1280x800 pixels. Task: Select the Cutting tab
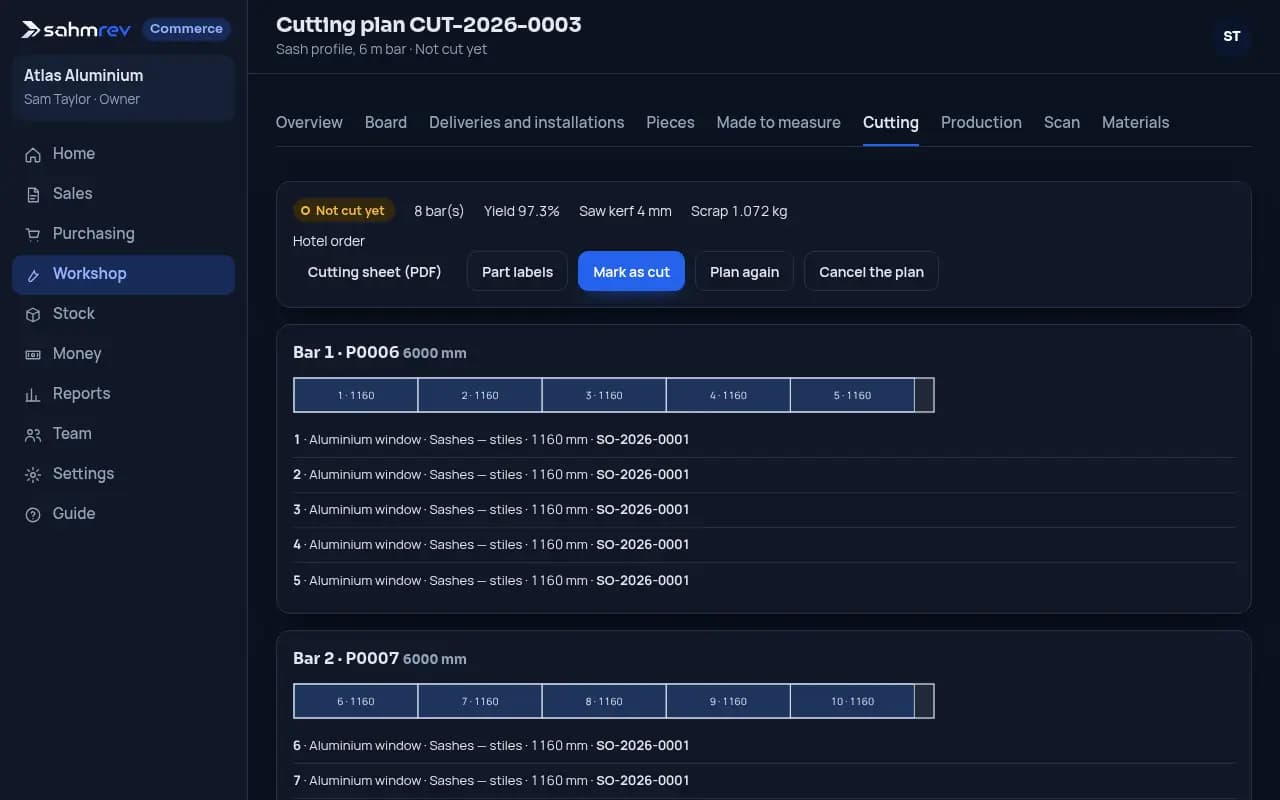coord(891,122)
